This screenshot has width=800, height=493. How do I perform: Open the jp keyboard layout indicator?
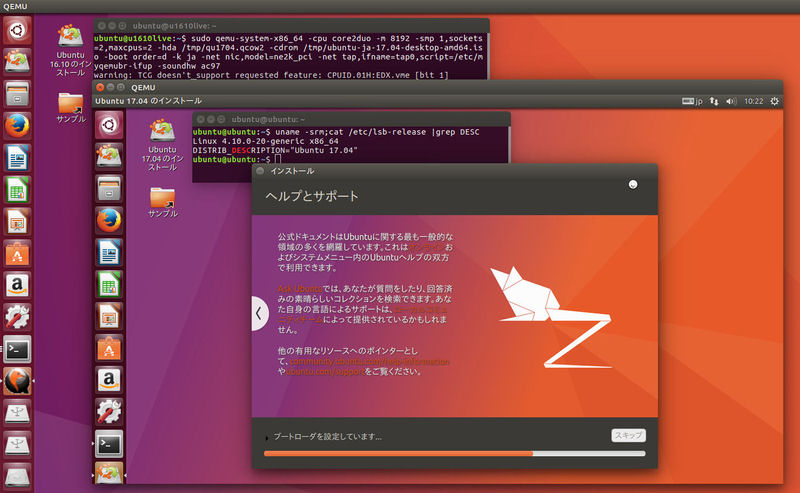click(692, 101)
